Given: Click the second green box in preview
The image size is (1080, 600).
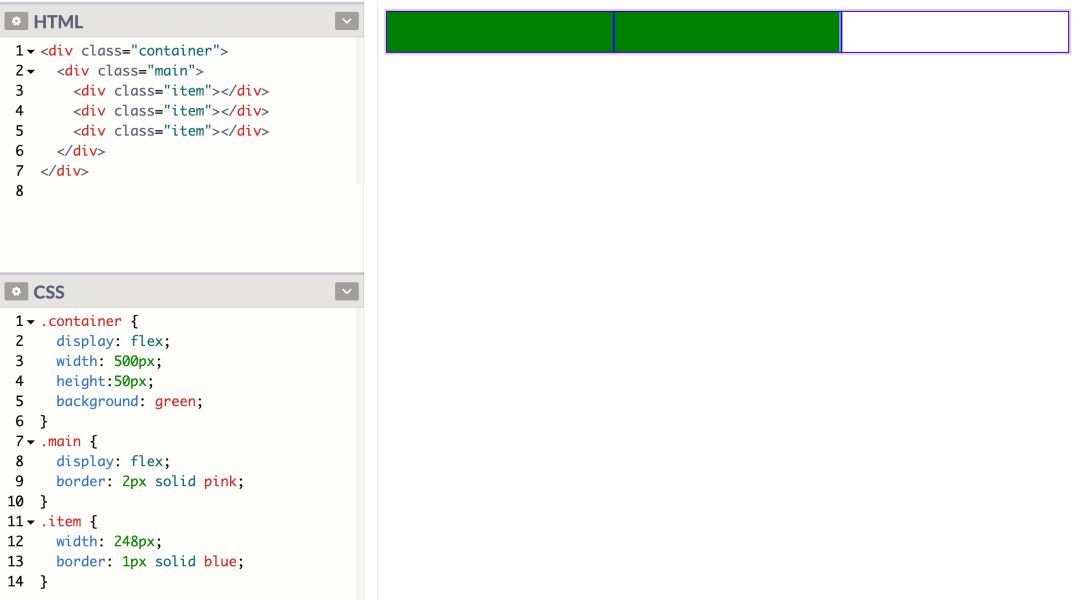Looking at the screenshot, I should click(x=727, y=32).
